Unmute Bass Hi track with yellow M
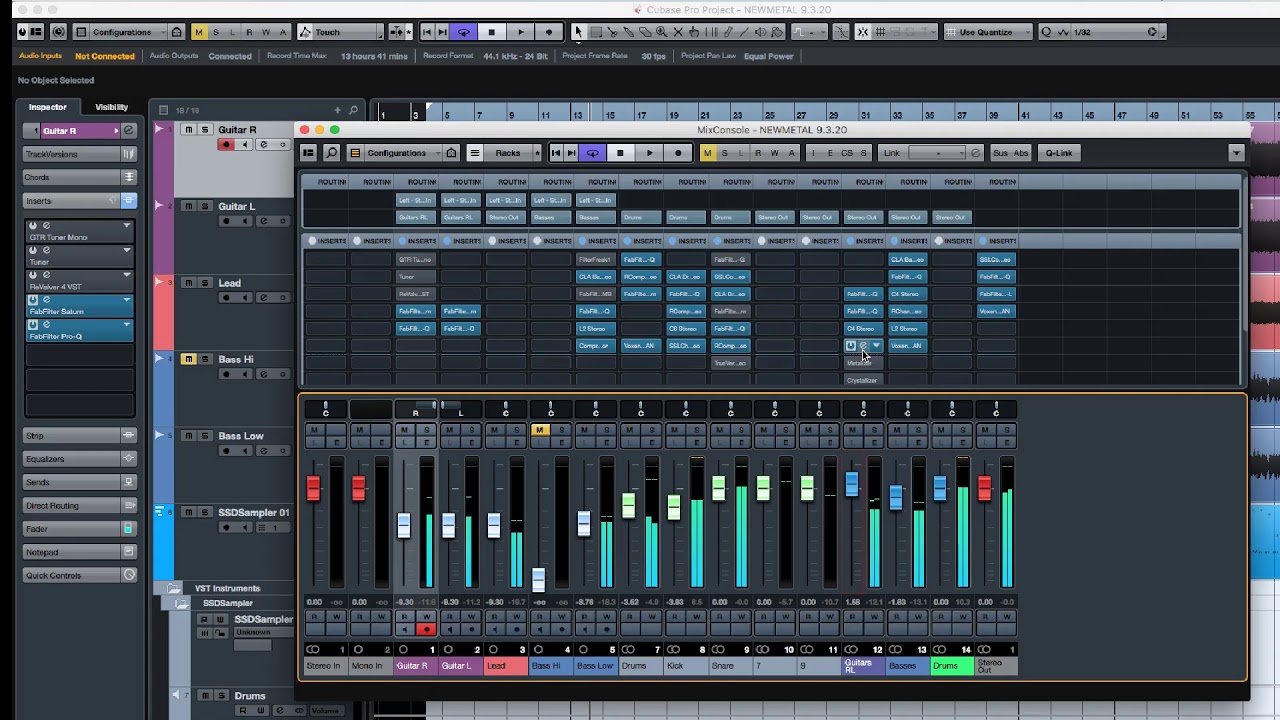The width and height of the screenshot is (1280, 720). pyautogui.click(x=189, y=359)
